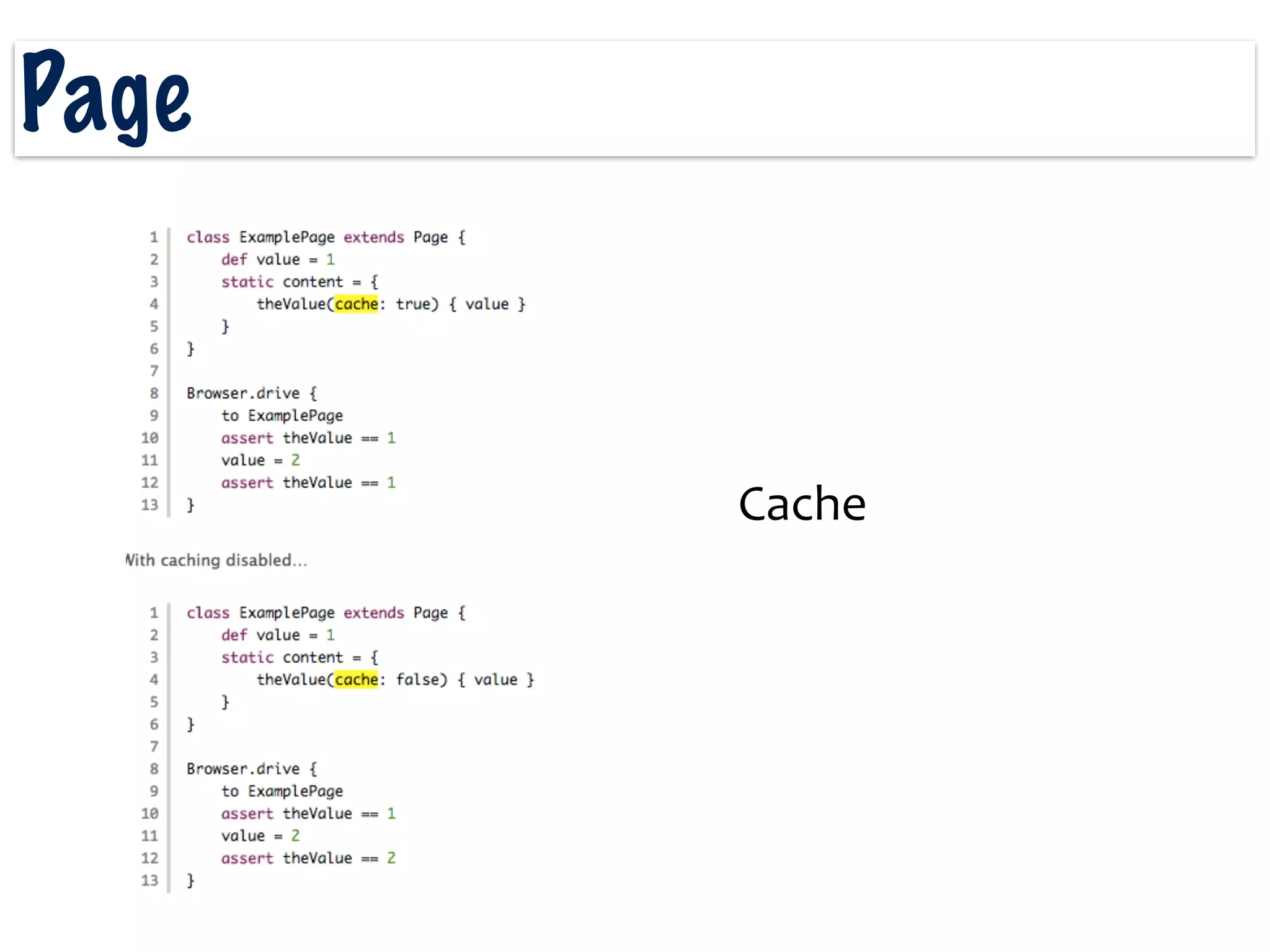Select the "With caching disabled..." caption

click(216, 560)
